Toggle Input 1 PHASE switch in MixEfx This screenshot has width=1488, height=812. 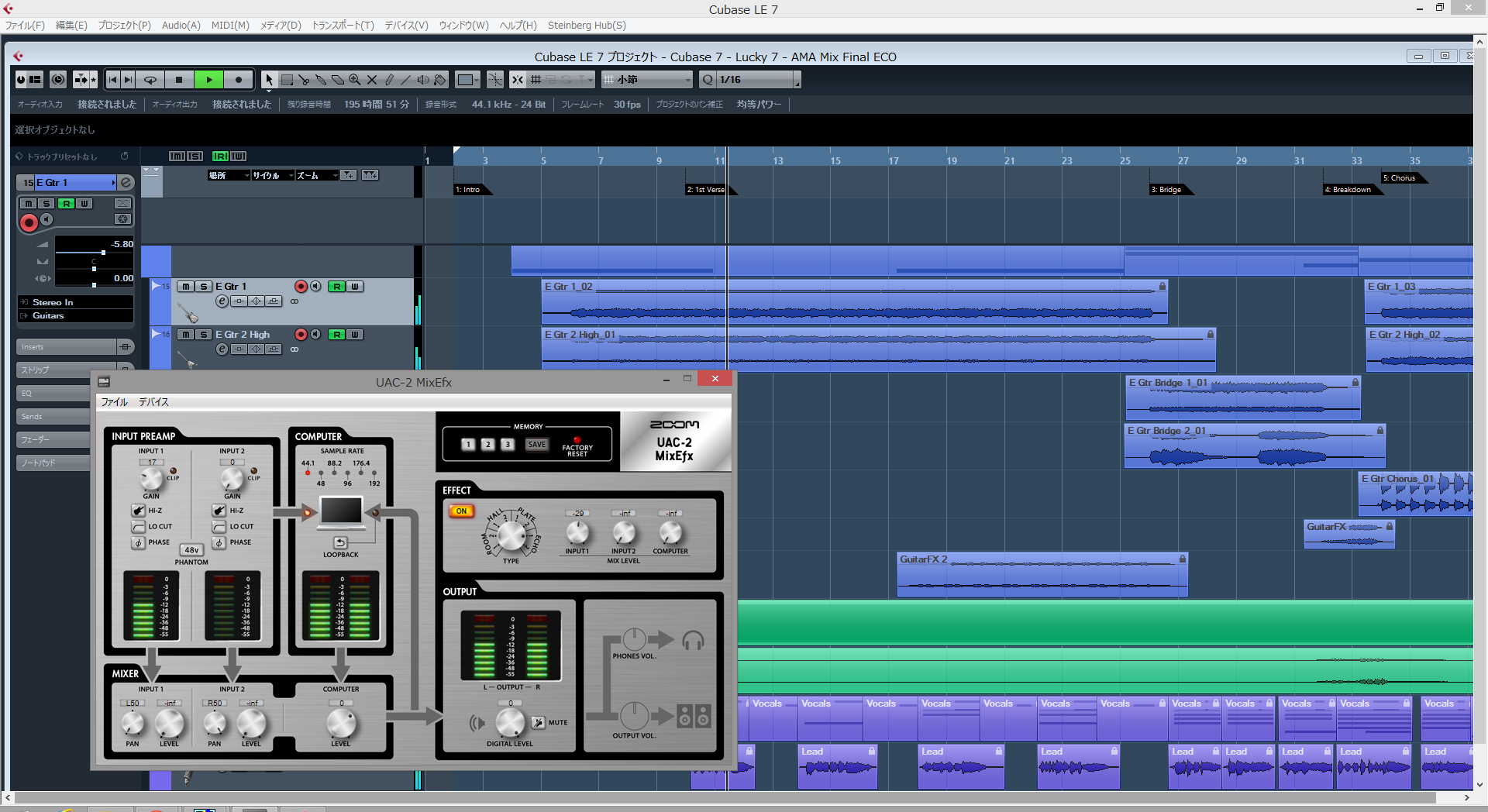[139, 542]
